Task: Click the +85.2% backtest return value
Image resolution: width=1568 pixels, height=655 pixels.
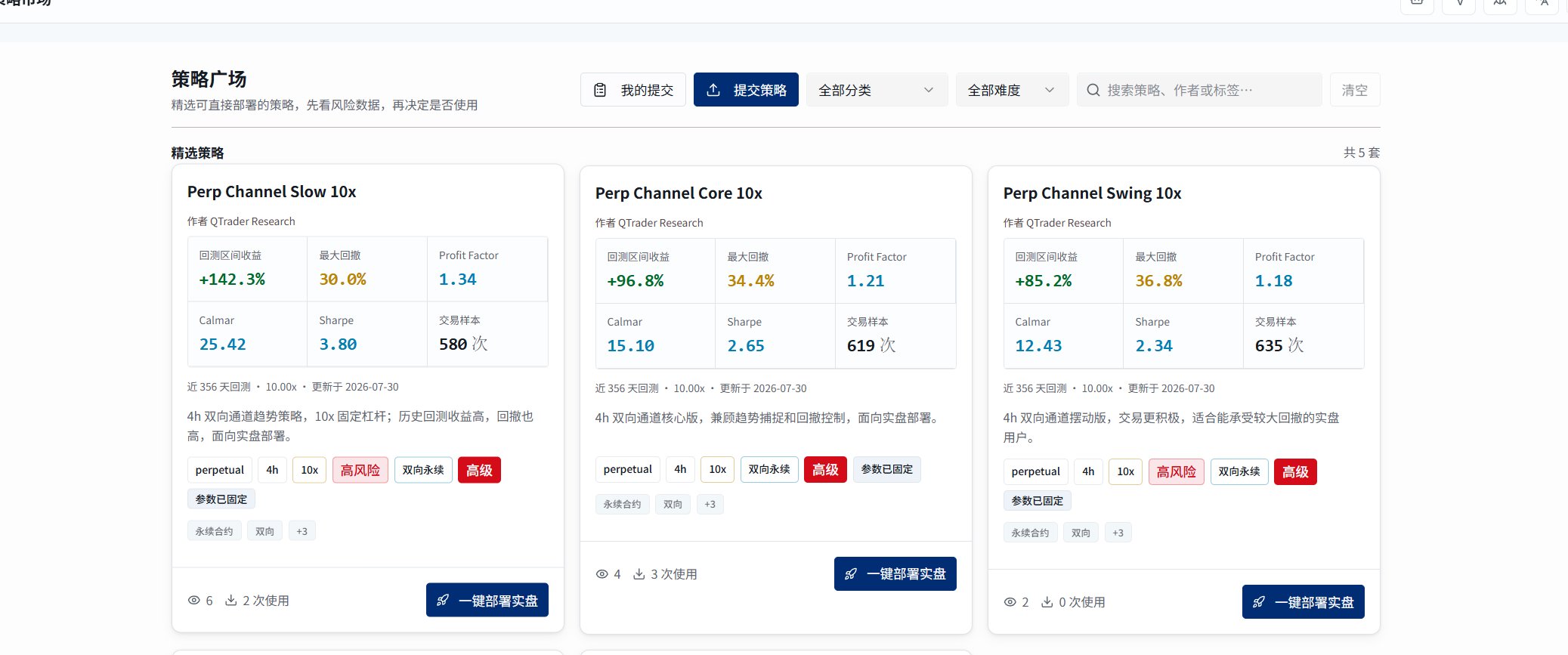Action: 1044,281
